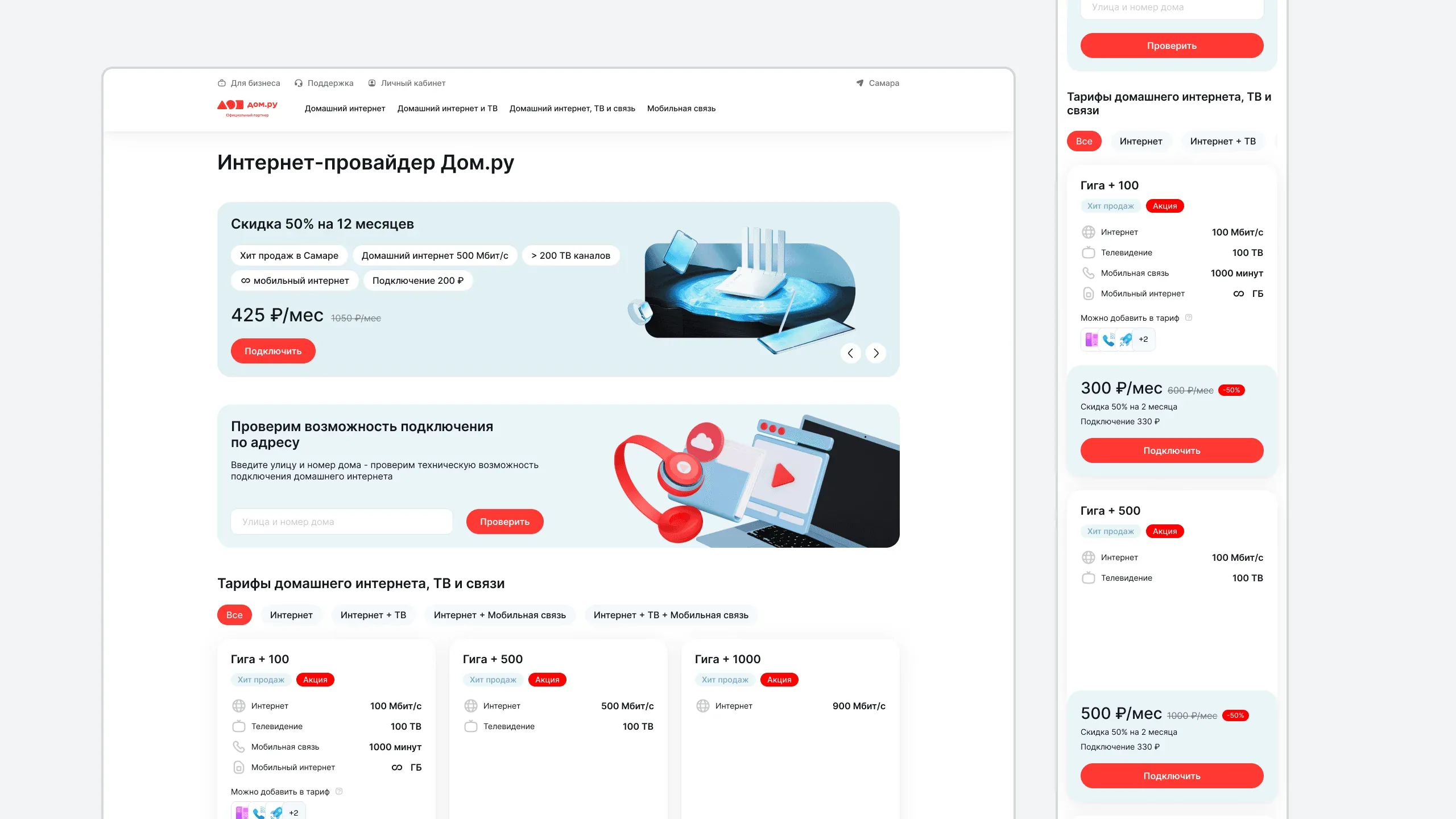The width and height of the screenshot is (1456, 819).
Task: Click the blue phone add-on icon in the mobile Гига + 100 card
Action: click(x=1108, y=340)
